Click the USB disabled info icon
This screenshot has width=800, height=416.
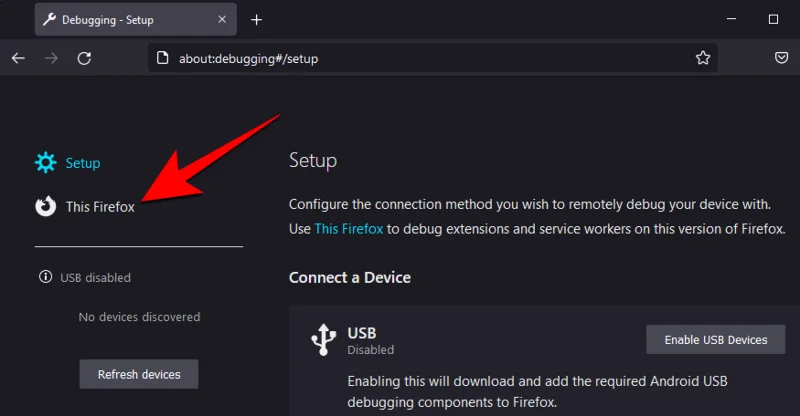(x=45, y=277)
